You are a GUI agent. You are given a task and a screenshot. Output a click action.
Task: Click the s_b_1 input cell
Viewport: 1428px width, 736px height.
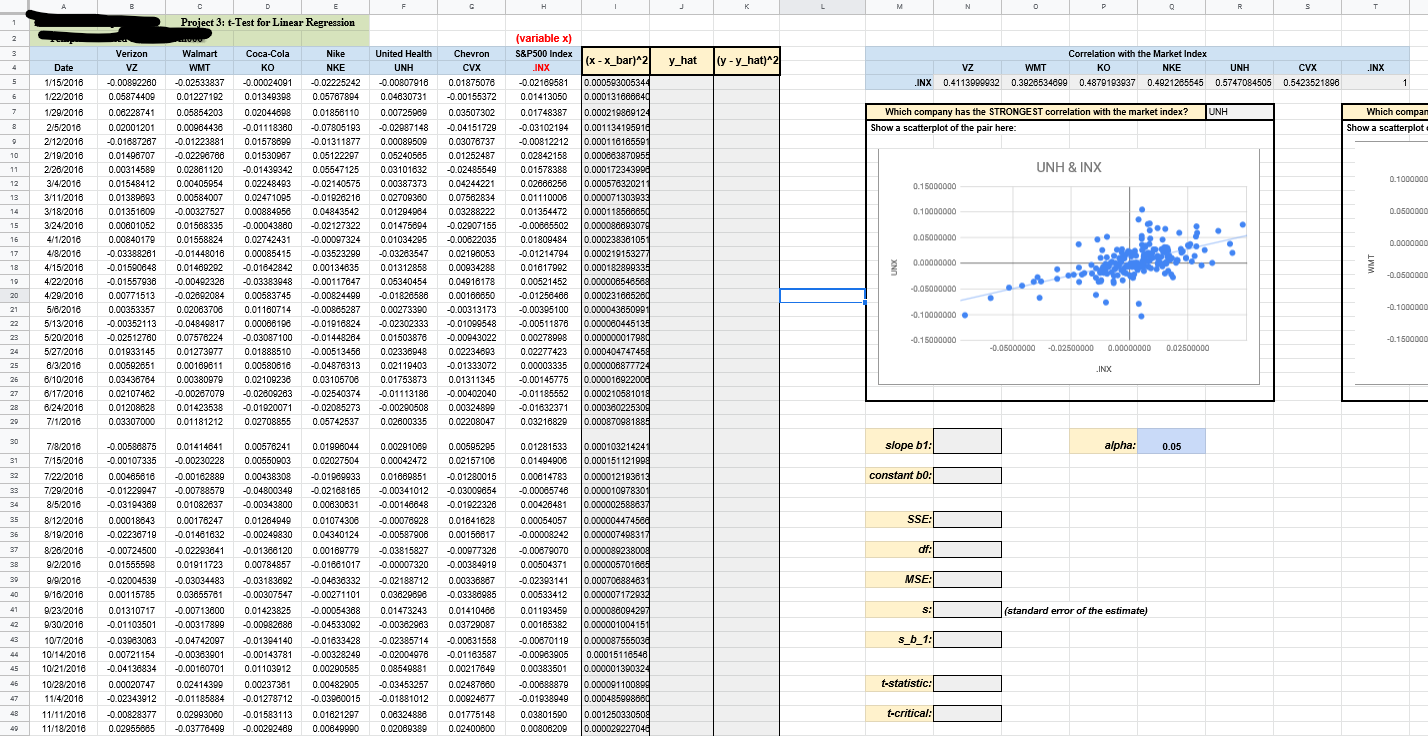967,639
